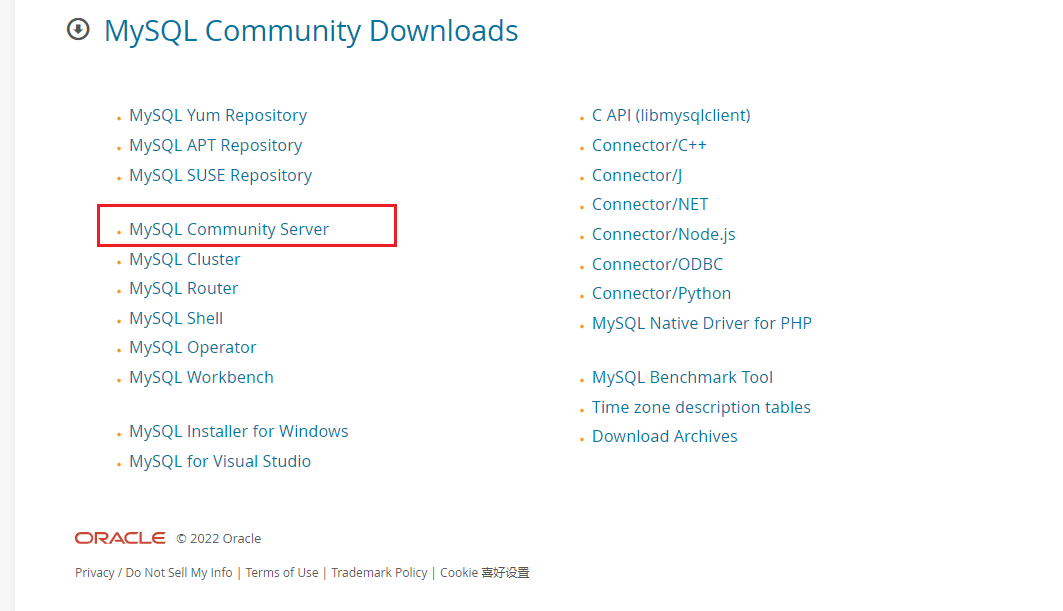Click the Connector/ODBC link
This screenshot has height=611, width=1063.
click(x=658, y=264)
